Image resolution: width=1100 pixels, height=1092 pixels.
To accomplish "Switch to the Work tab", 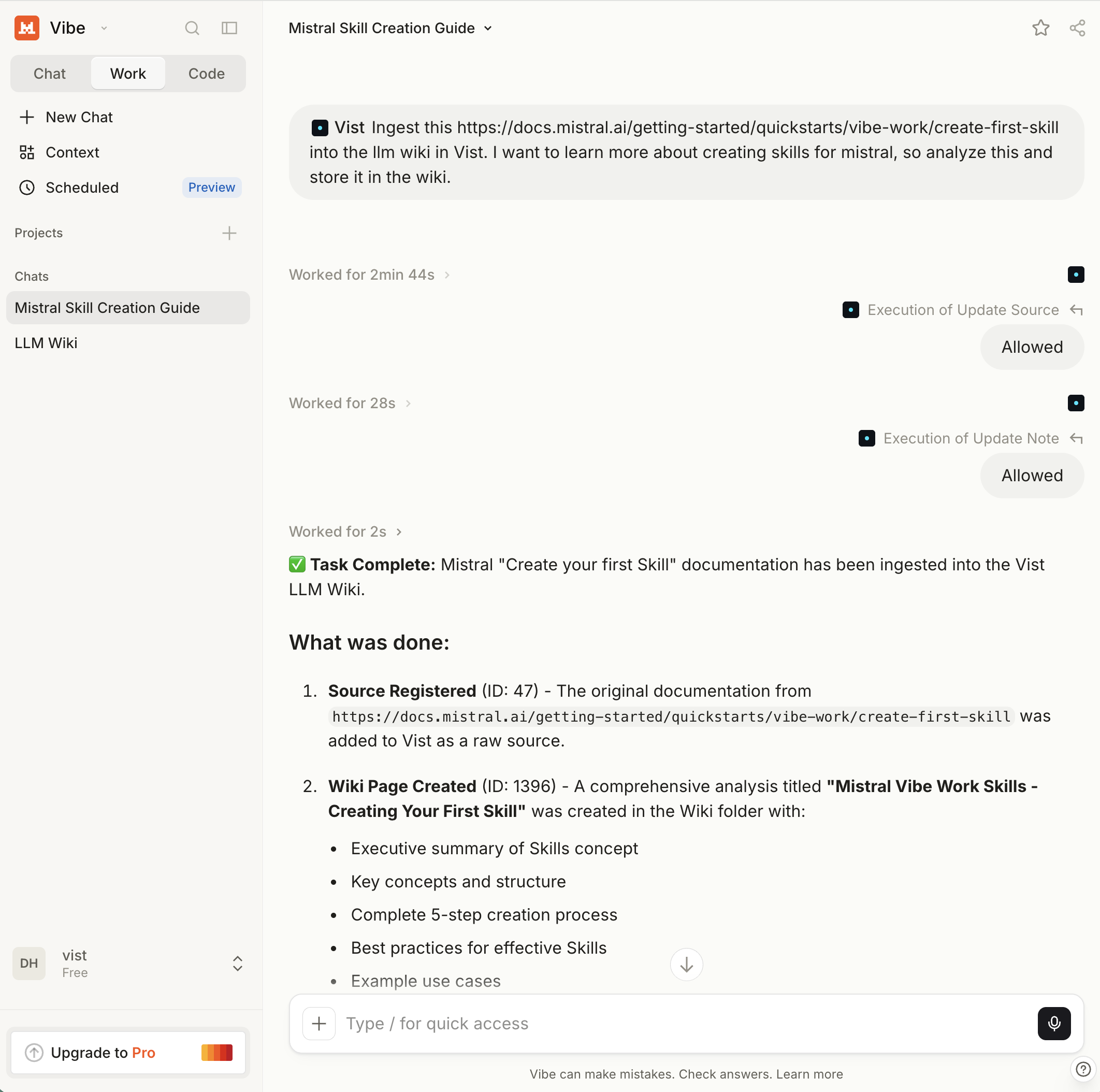I will coord(128,74).
